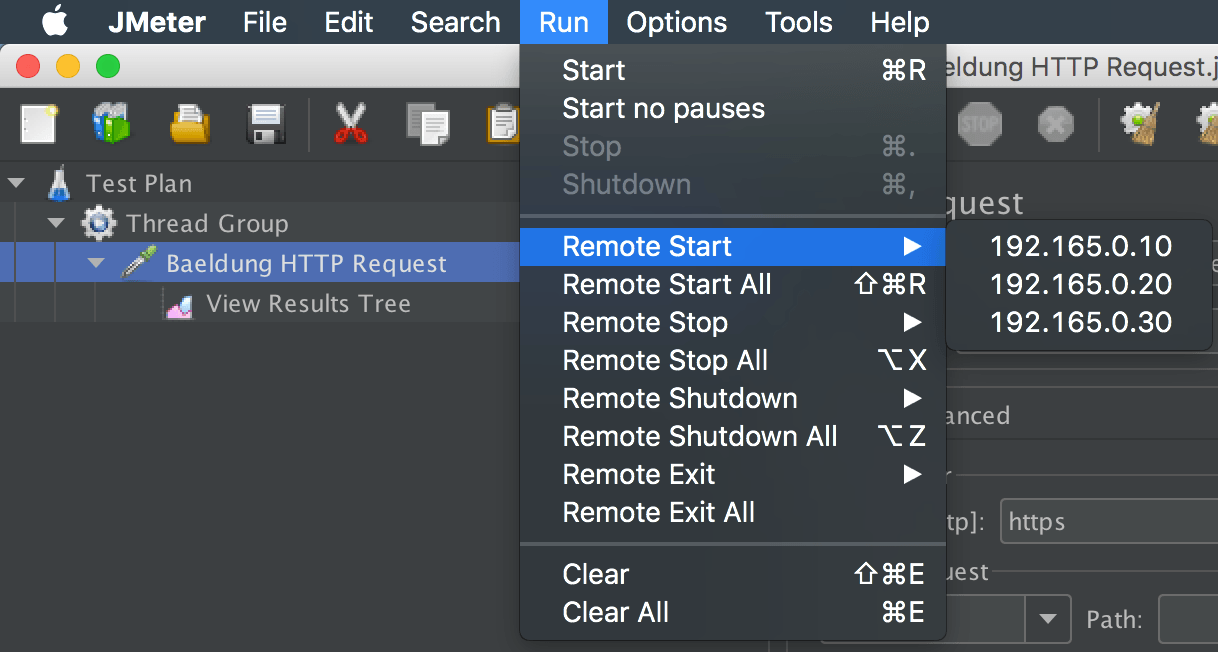Select View Results Tree item
1218x652 pixels.
(x=308, y=304)
